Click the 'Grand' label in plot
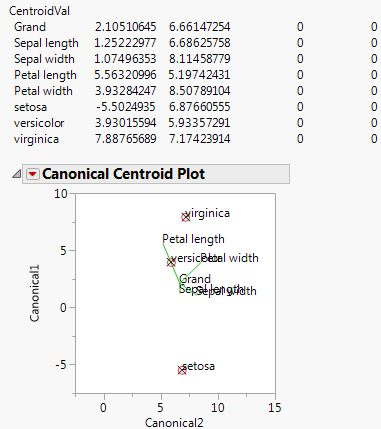 [195, 279]
